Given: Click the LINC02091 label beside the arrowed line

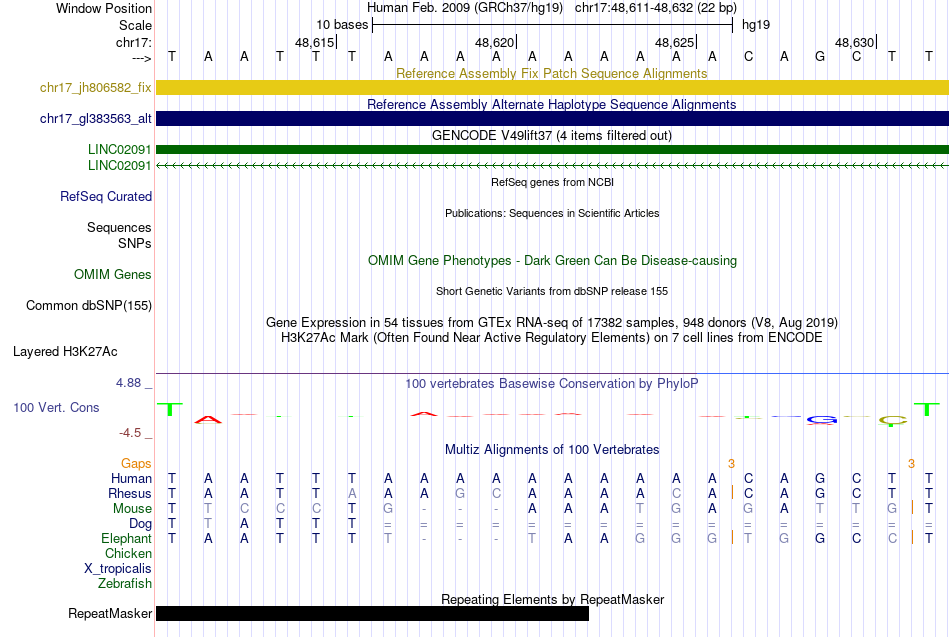Looking at the screenshot, I should [x=119, y=165].
